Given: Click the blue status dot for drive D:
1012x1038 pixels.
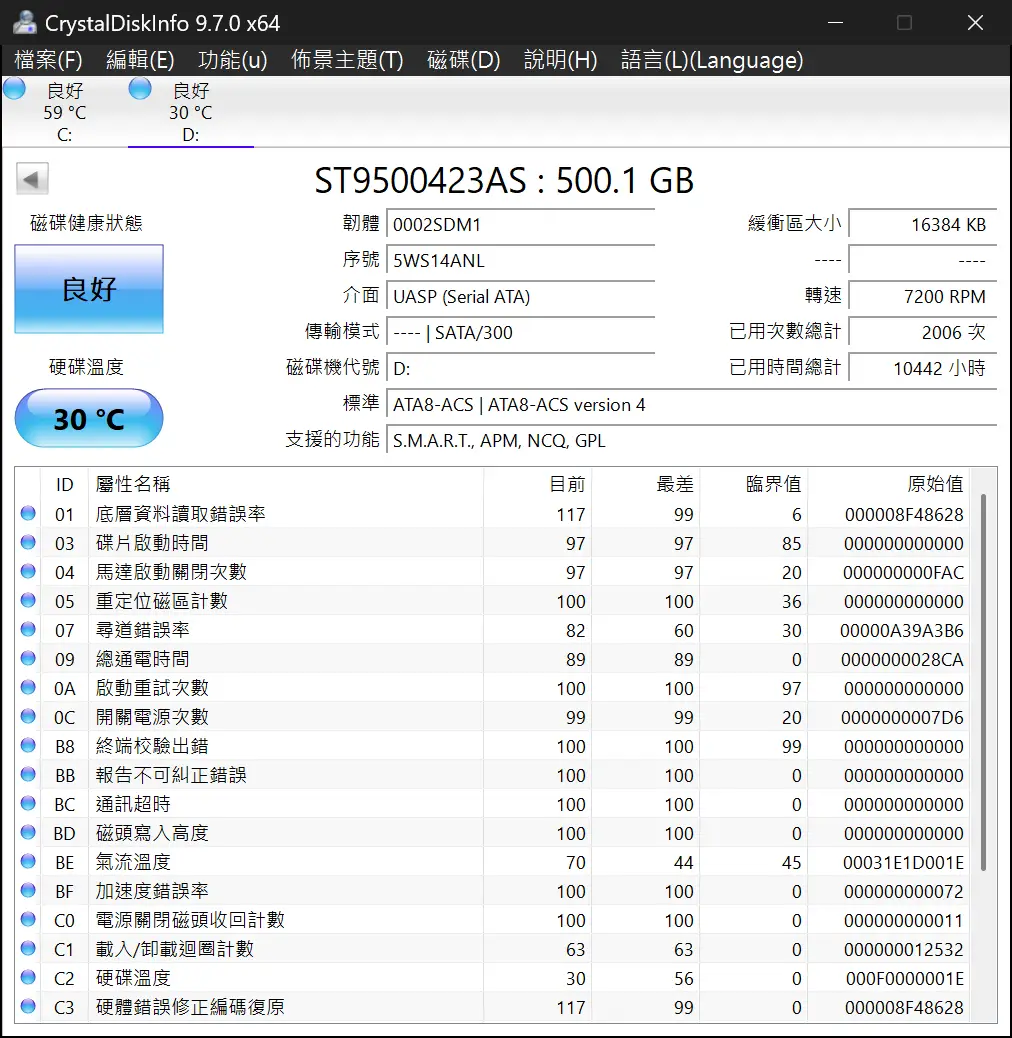Looking at the screenshot, I should click(140, 89).
